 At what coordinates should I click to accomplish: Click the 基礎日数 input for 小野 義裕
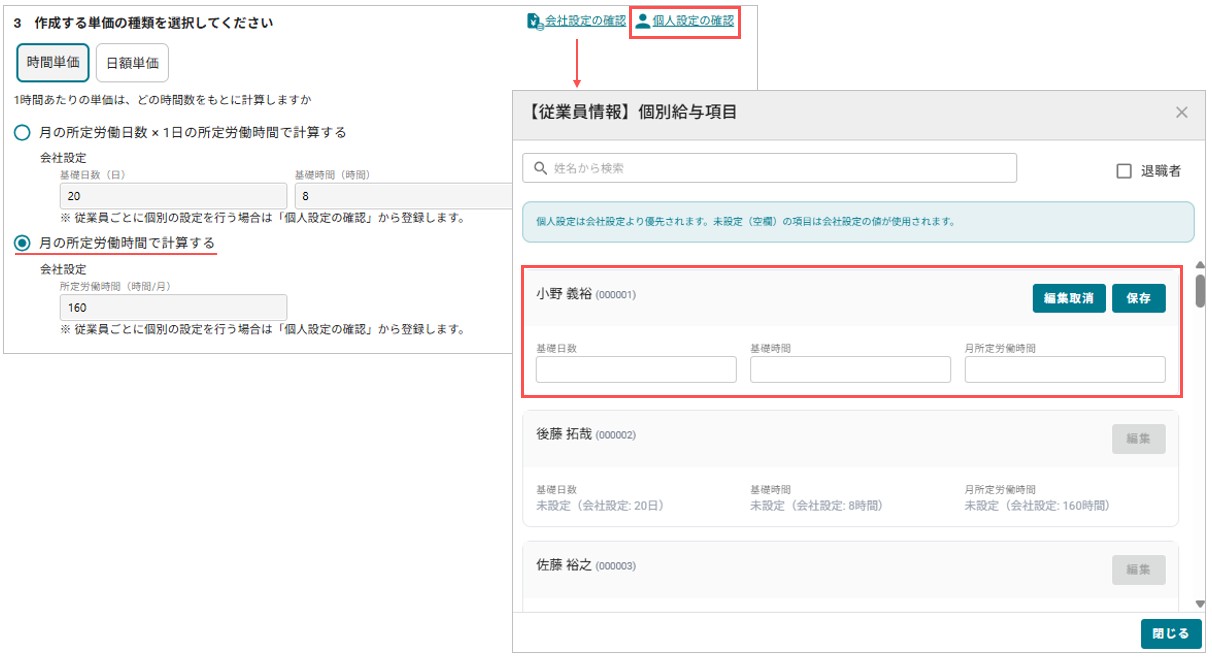pos(636,370)
